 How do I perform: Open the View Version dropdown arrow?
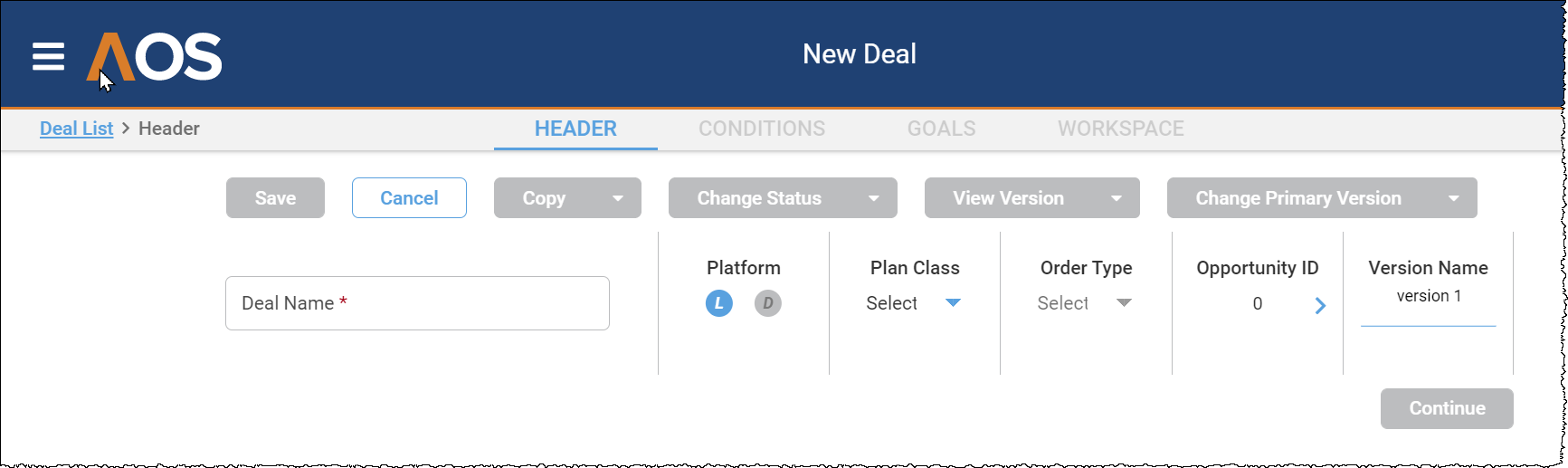point(1117,198)
